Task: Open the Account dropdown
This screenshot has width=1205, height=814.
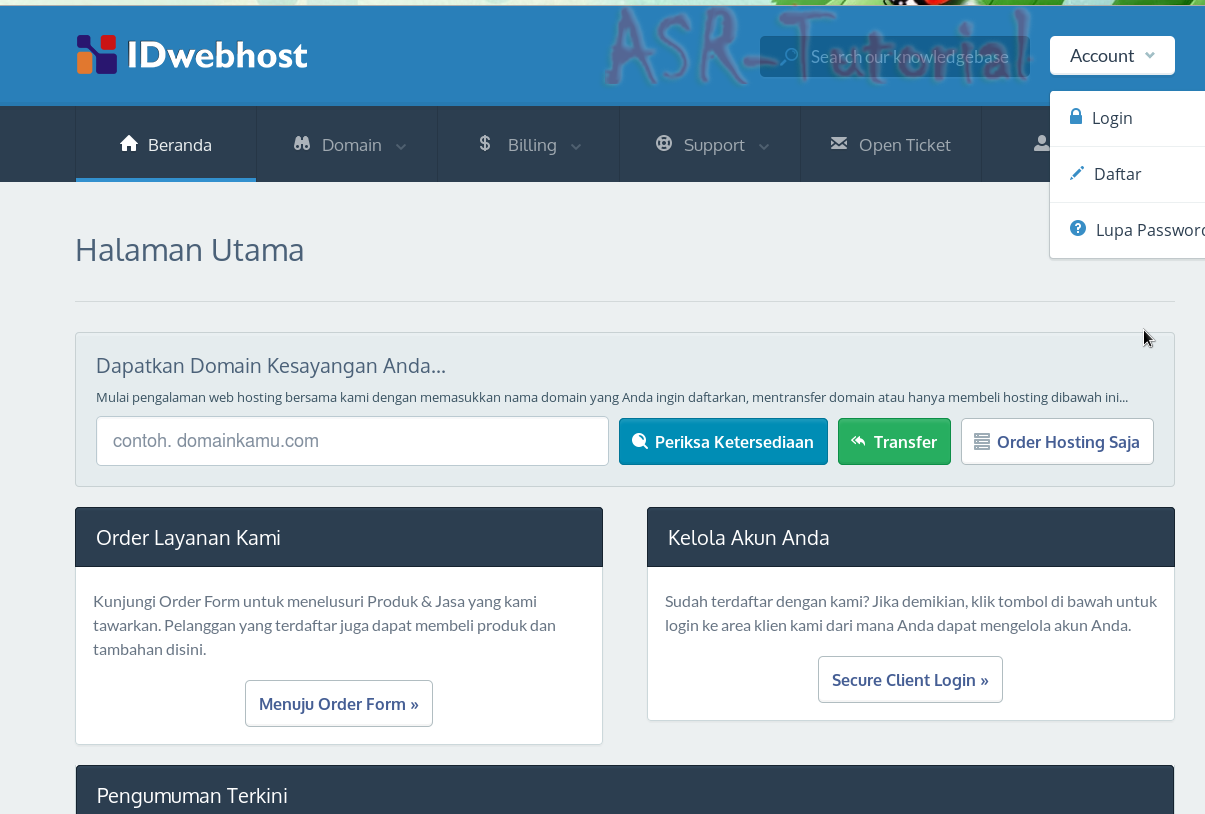Action: 1111,55
